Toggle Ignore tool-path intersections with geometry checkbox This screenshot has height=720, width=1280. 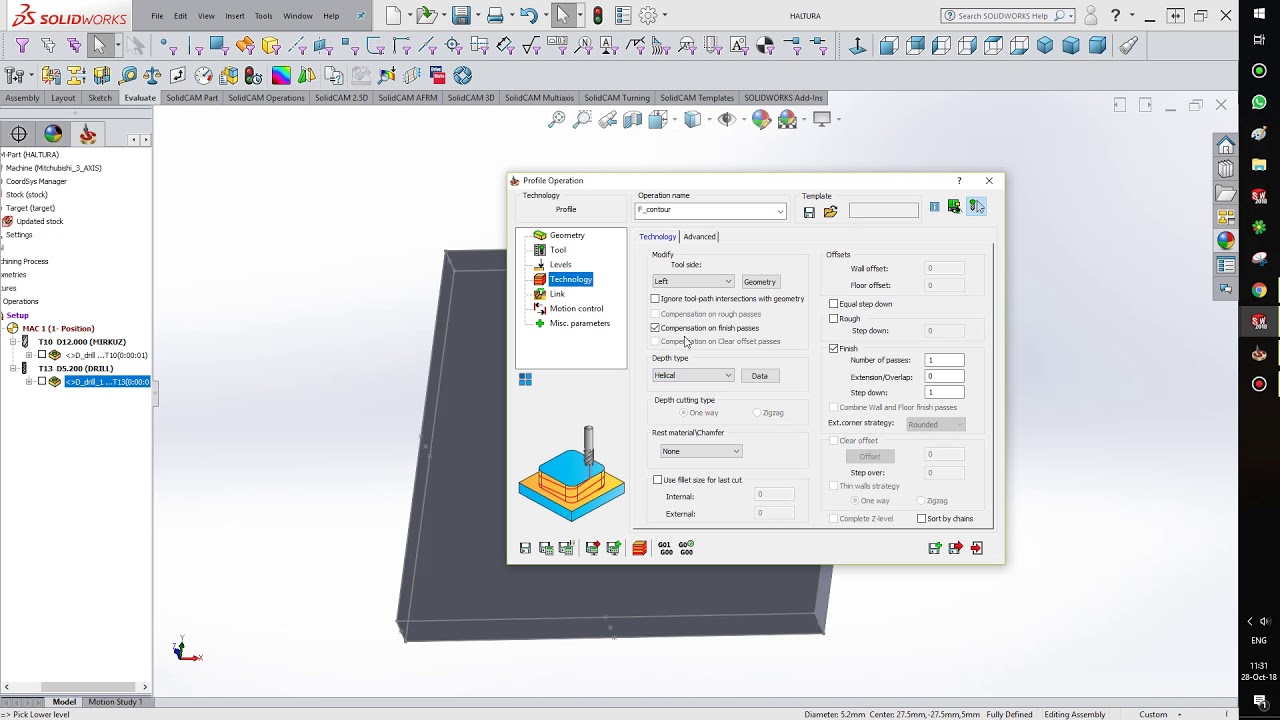(x=656, y=298)
